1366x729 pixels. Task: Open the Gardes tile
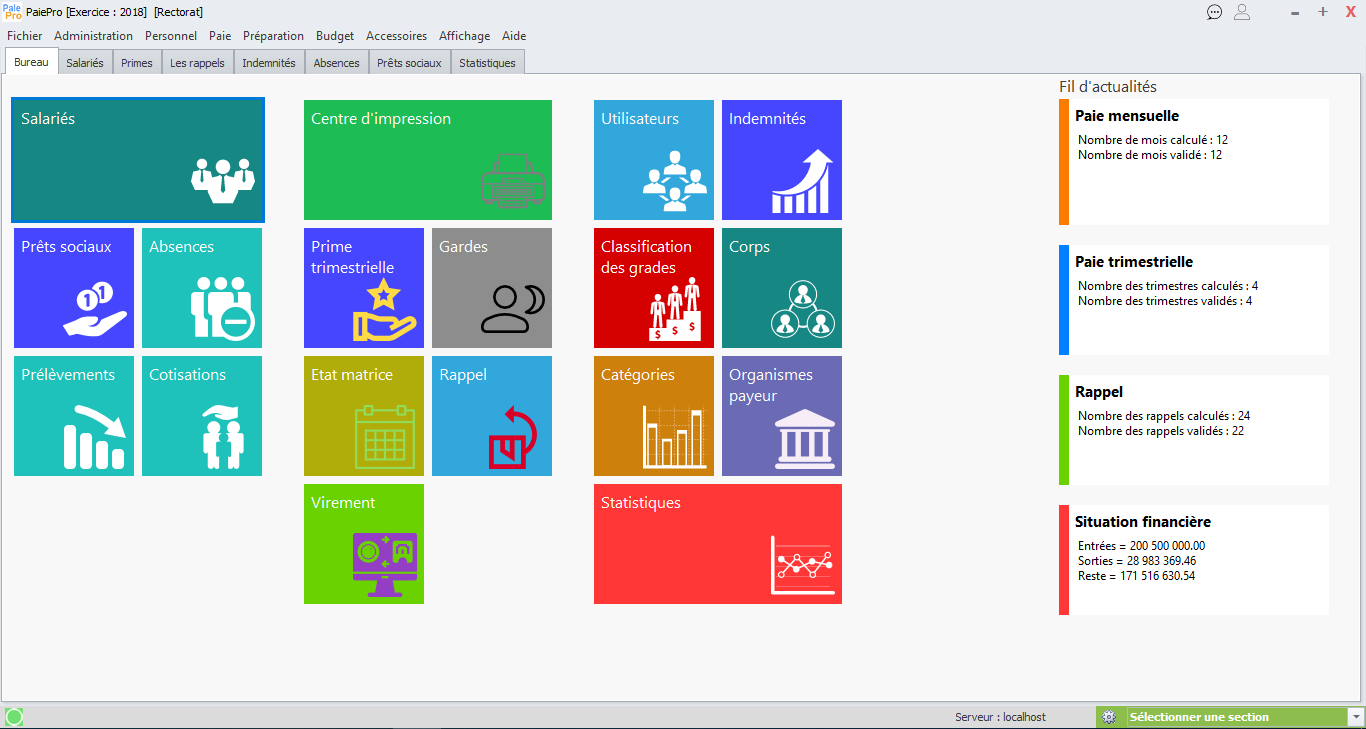(x=492, y=288)
